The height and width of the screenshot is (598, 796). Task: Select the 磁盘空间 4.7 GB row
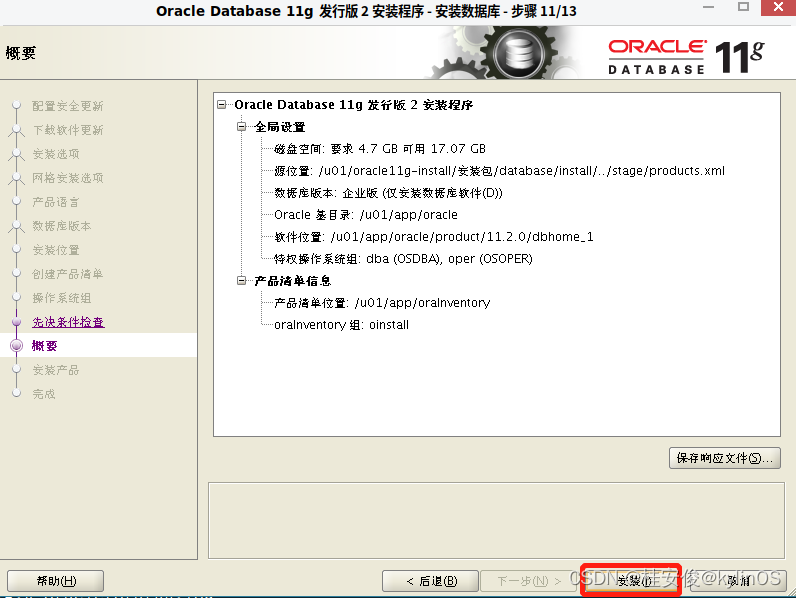click(x=380, y=149)
